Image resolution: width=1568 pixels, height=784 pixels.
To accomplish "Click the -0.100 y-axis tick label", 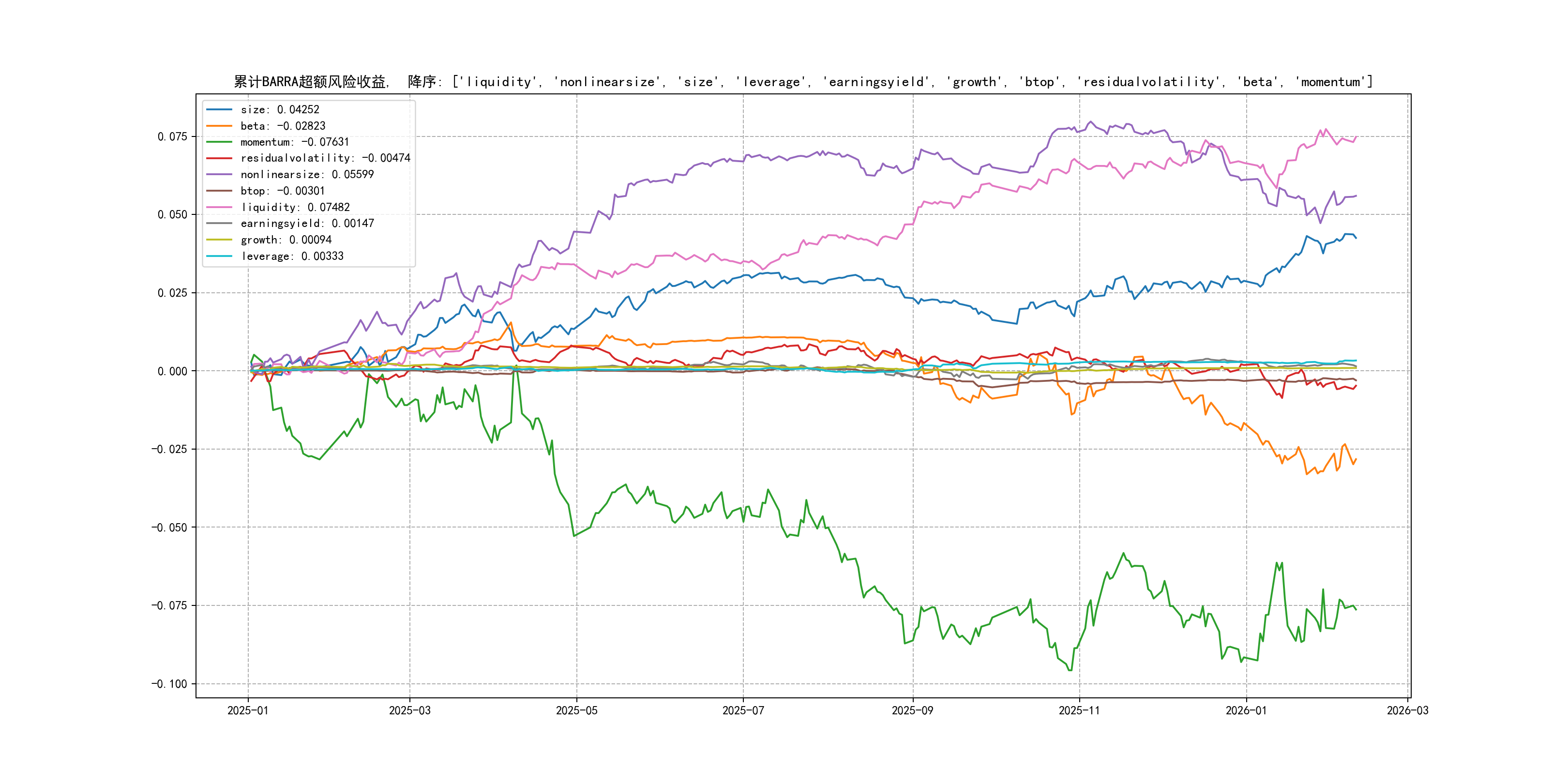I will pos(169,684).
